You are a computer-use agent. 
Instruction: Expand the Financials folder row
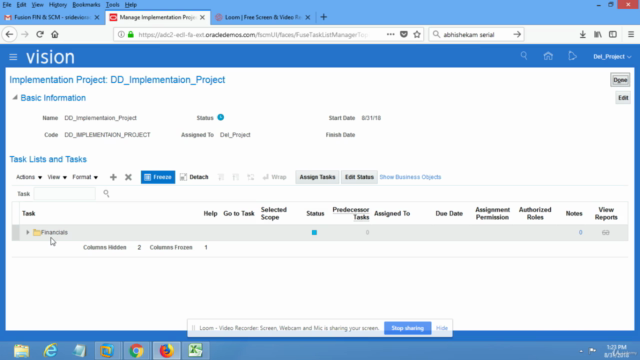pyautogui.click(x=28, y=232)
